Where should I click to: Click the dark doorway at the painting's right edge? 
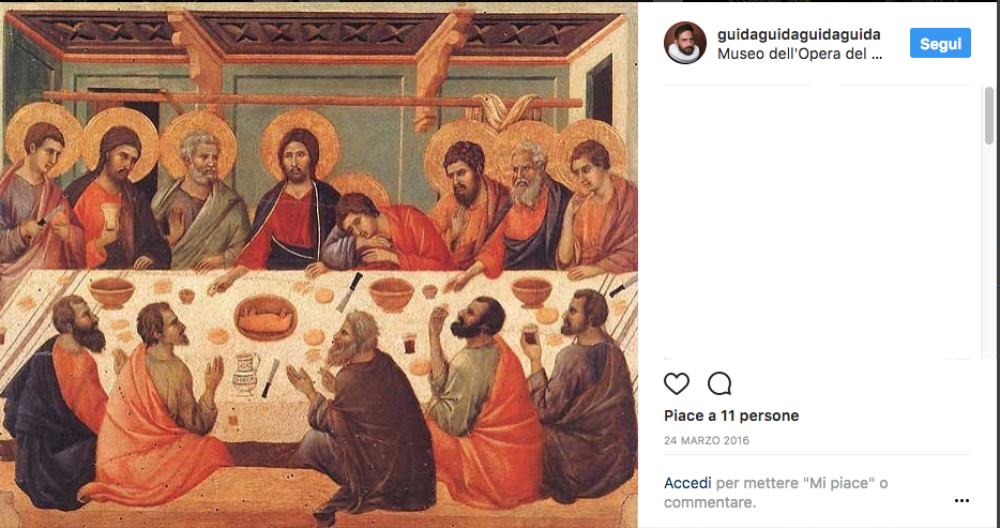tap(600, 89)
